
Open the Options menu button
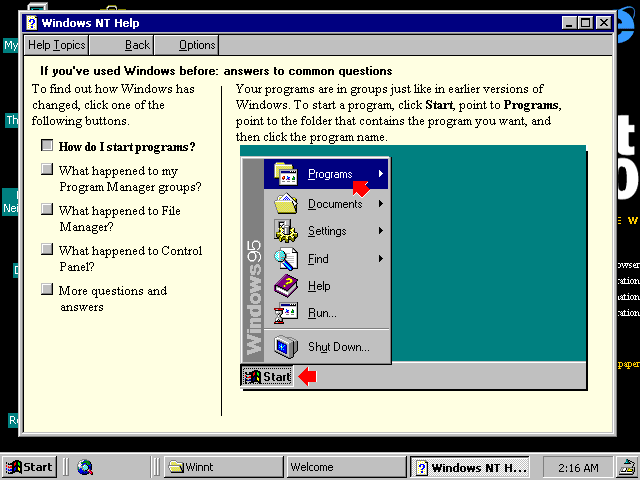point(187,45)
